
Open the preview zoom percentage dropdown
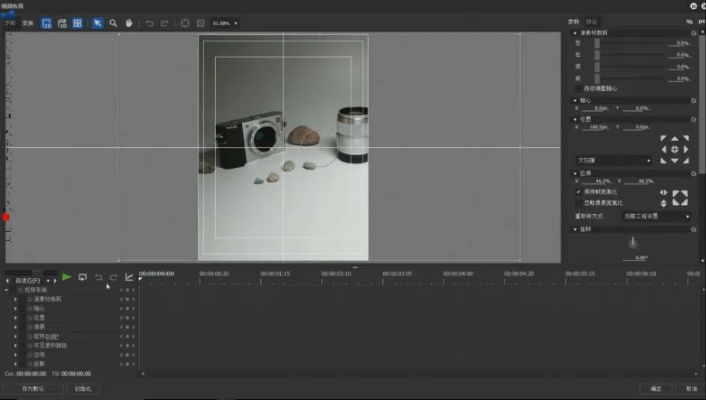225,22
